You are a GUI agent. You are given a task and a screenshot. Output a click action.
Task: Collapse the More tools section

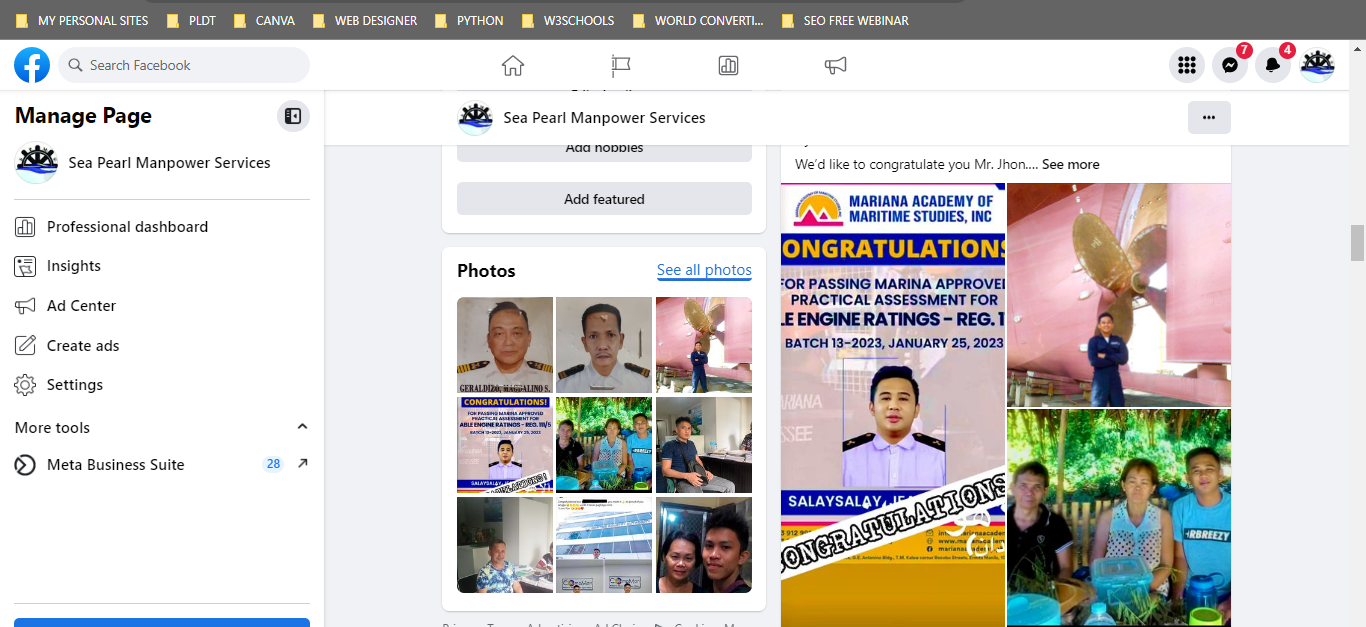click(302, 427)
